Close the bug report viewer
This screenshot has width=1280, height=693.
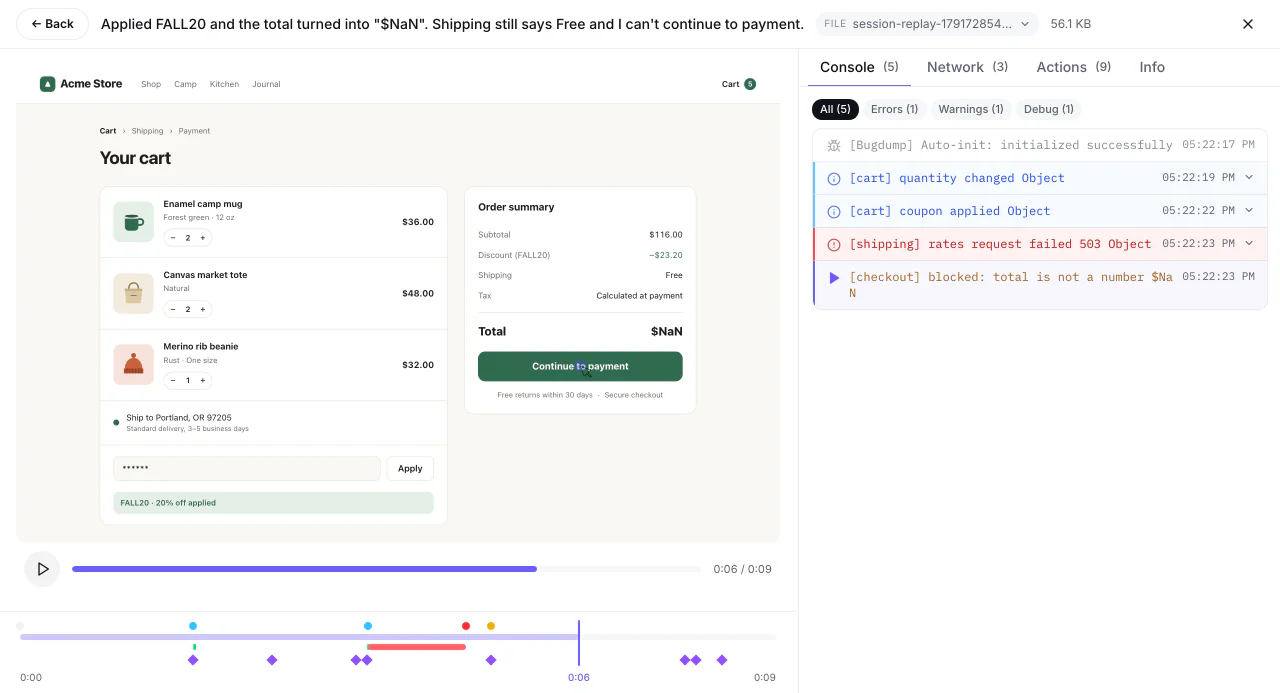click(x=1247, y=24)
